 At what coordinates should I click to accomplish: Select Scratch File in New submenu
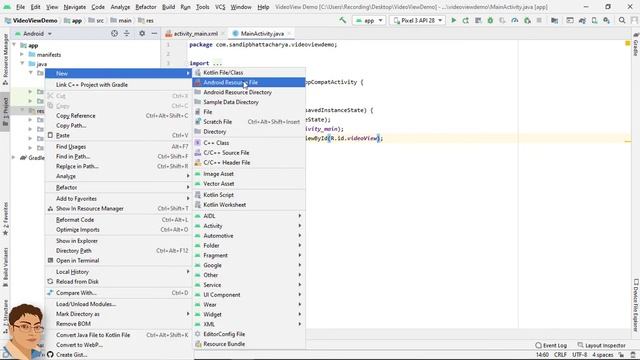tap(249, 122)
